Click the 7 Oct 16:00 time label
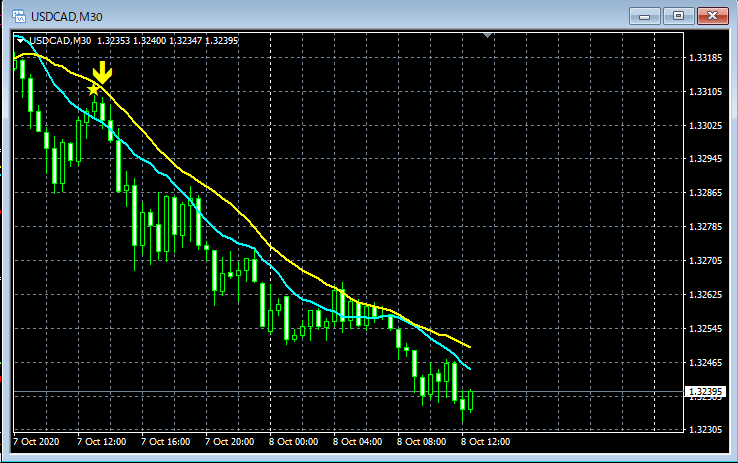 tap(166, 442)
